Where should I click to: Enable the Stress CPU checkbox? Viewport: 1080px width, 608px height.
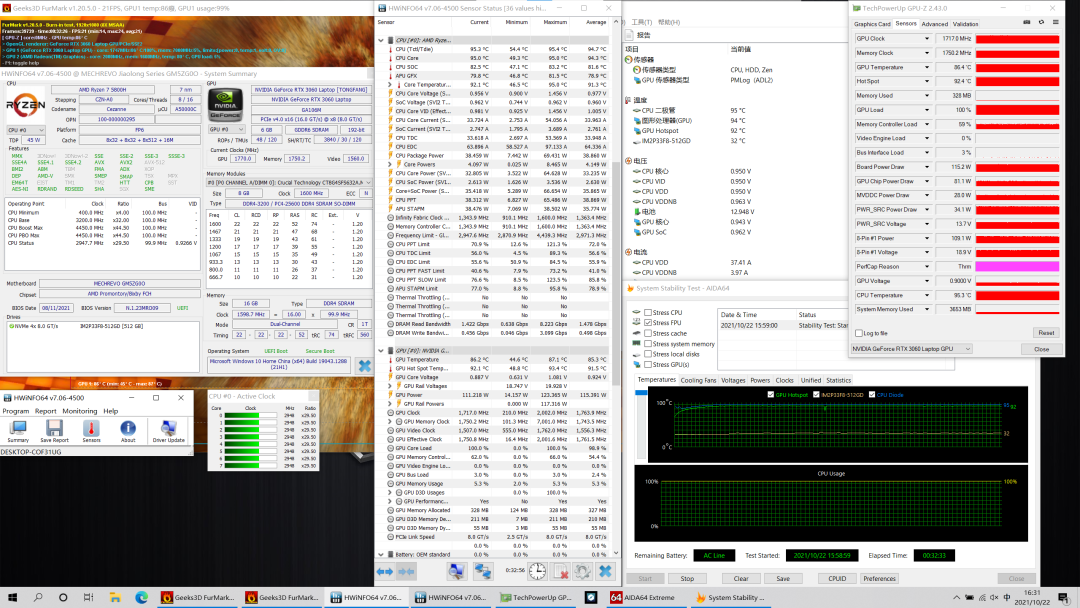(x=648, y=313)
